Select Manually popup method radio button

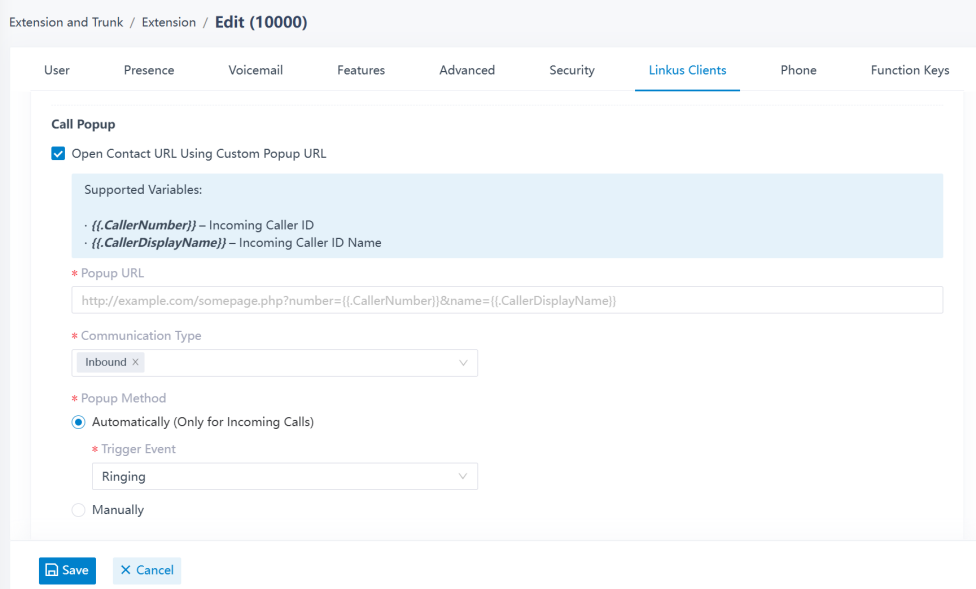(78, 510)
